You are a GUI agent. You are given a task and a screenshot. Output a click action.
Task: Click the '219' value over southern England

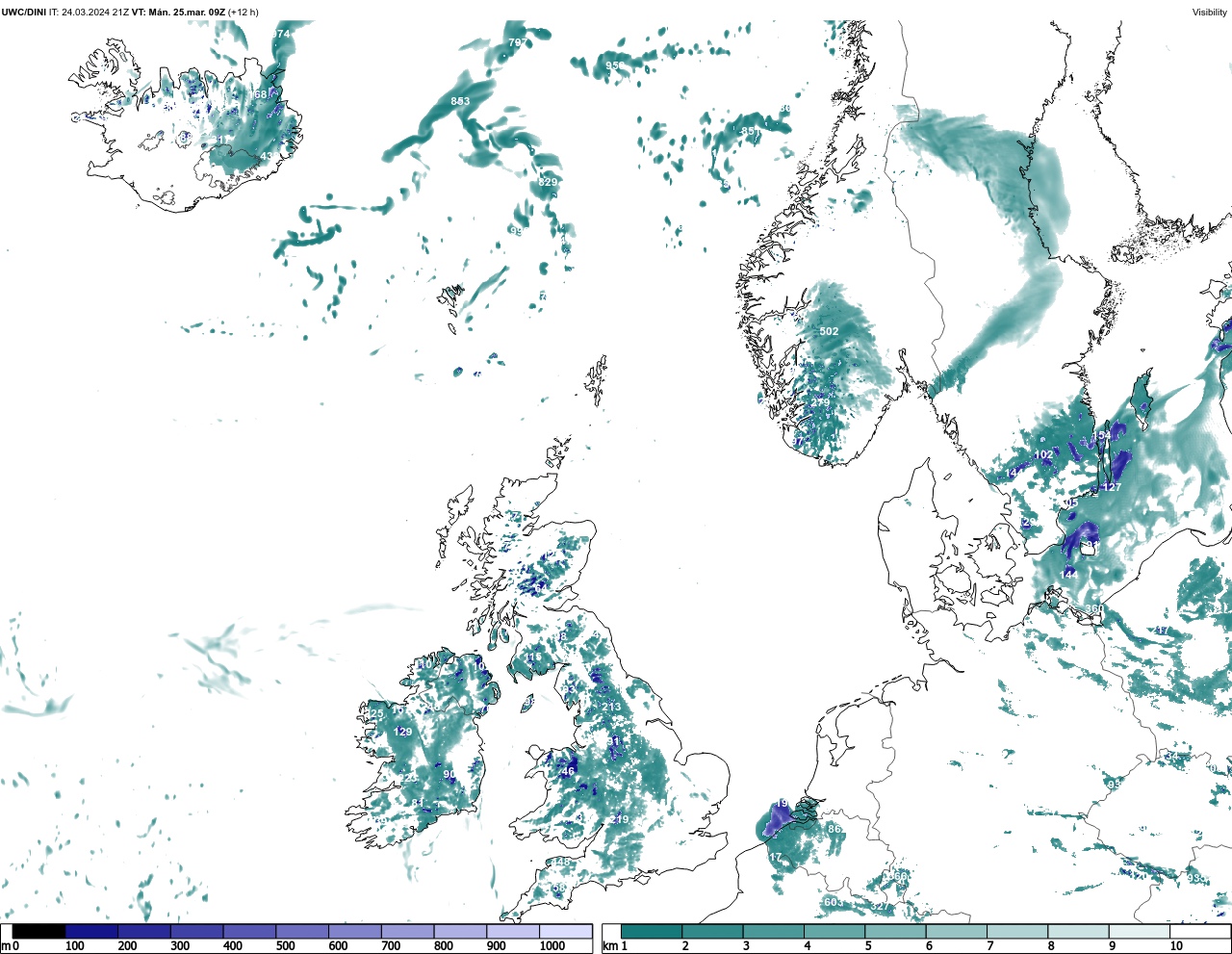click(x=619, y=820)
